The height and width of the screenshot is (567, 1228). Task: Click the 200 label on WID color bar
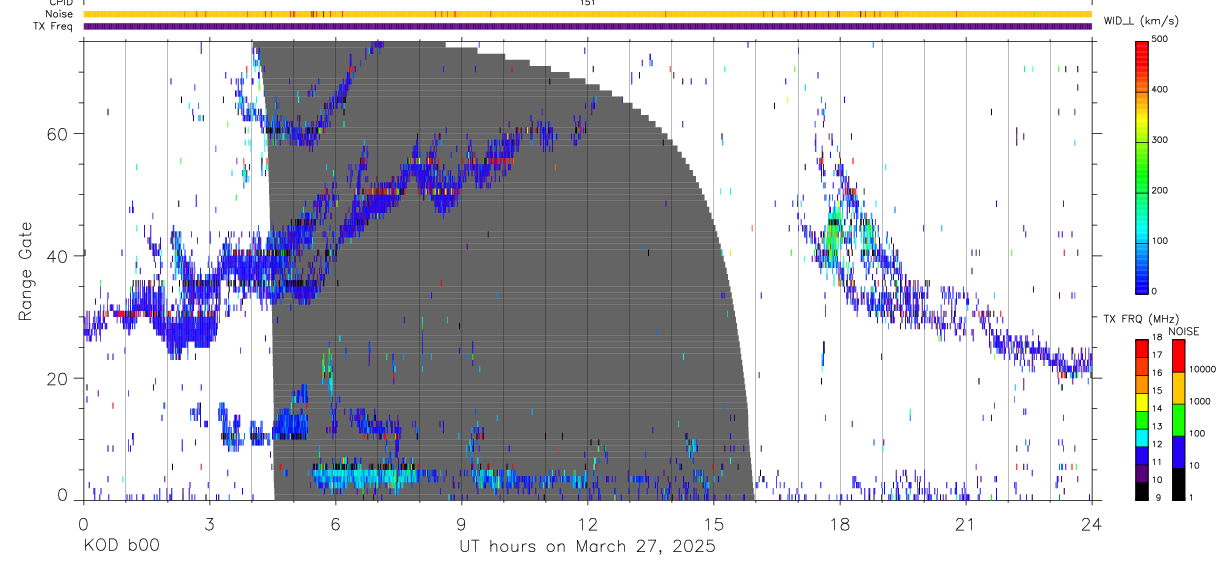1161,190
